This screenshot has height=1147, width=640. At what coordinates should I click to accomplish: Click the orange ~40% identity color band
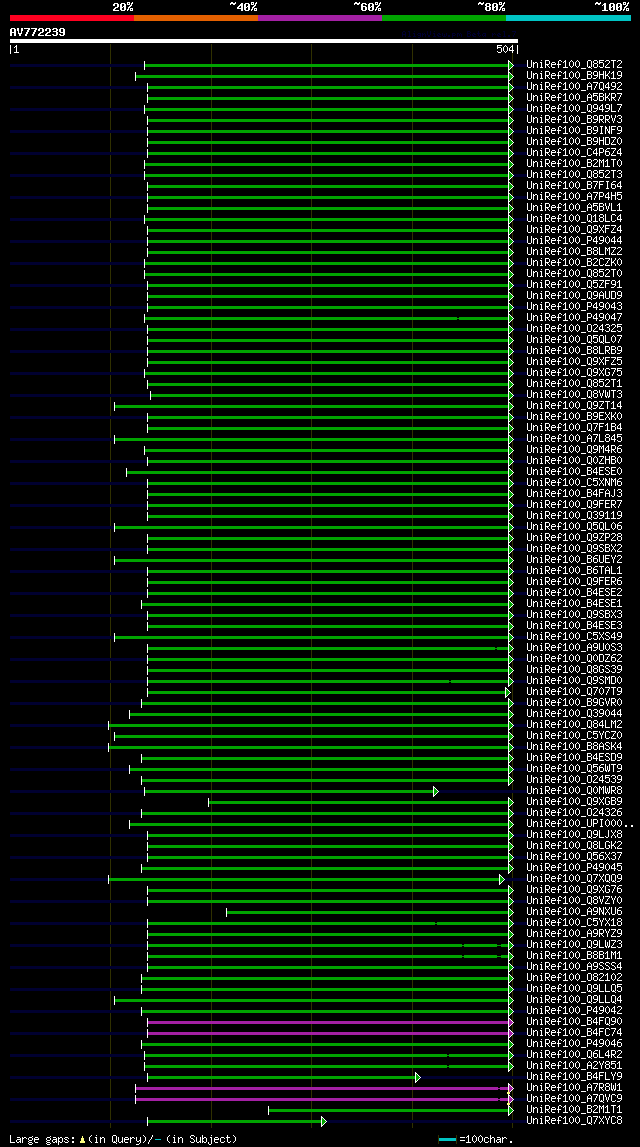coord(196,18)
